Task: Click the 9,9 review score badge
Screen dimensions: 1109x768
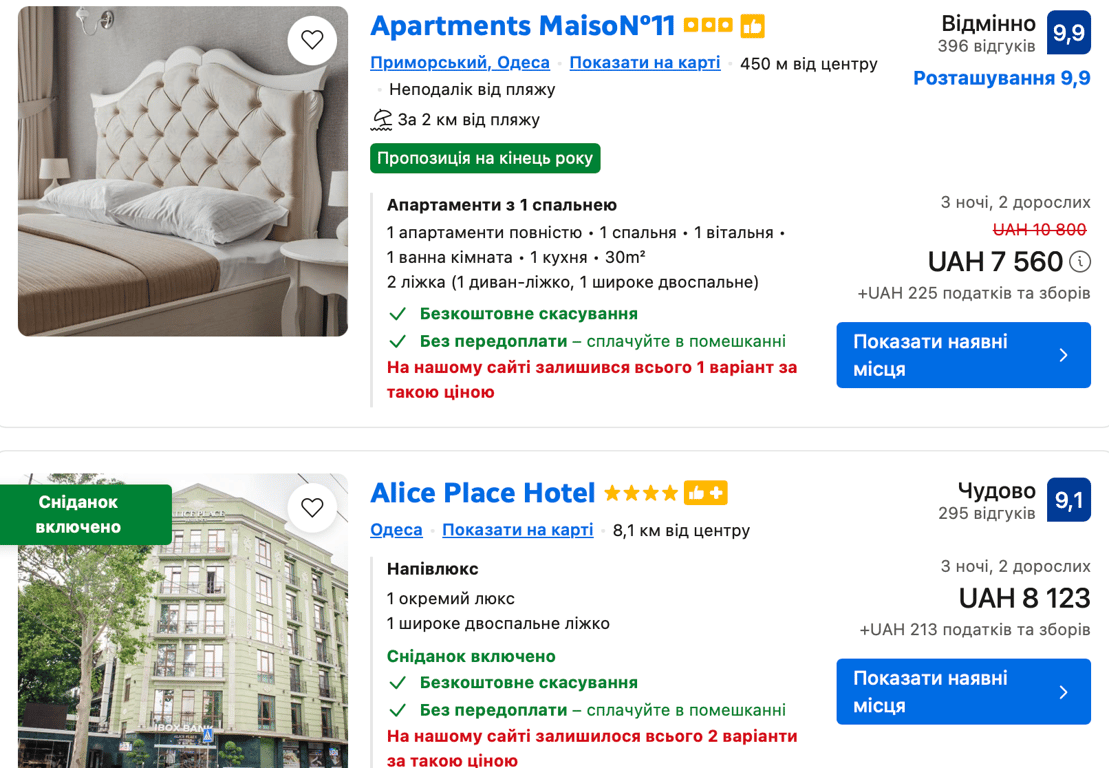Action: (1068, 33)
